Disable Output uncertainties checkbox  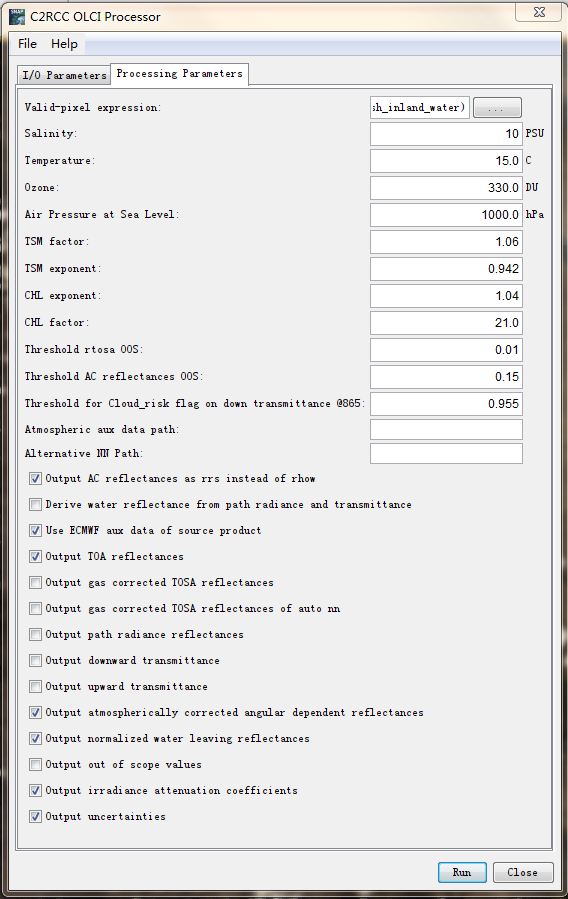pyautogui.click(x=36, y=816)
